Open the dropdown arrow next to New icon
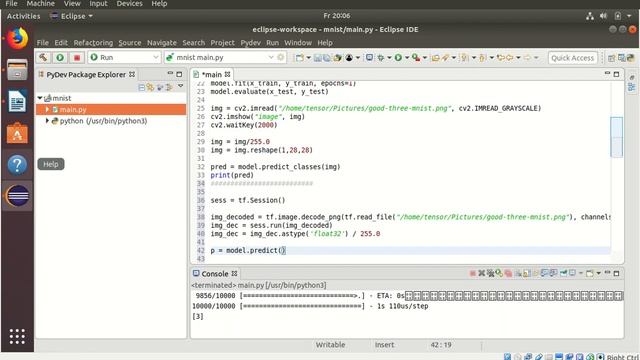This screenshot has height=360, width=640. pyautogui.click(x=309, y=58)
